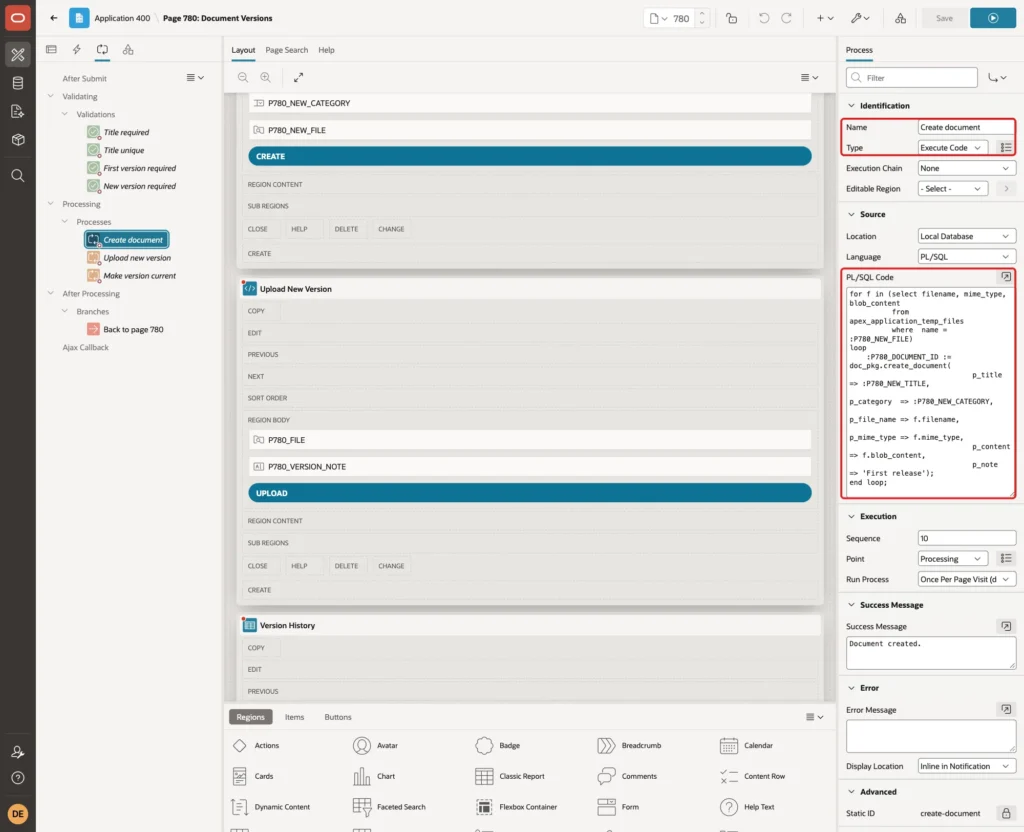The height and width of the screenshot is (832, 1024).
Task: Redo the last change
Action: 786,18
